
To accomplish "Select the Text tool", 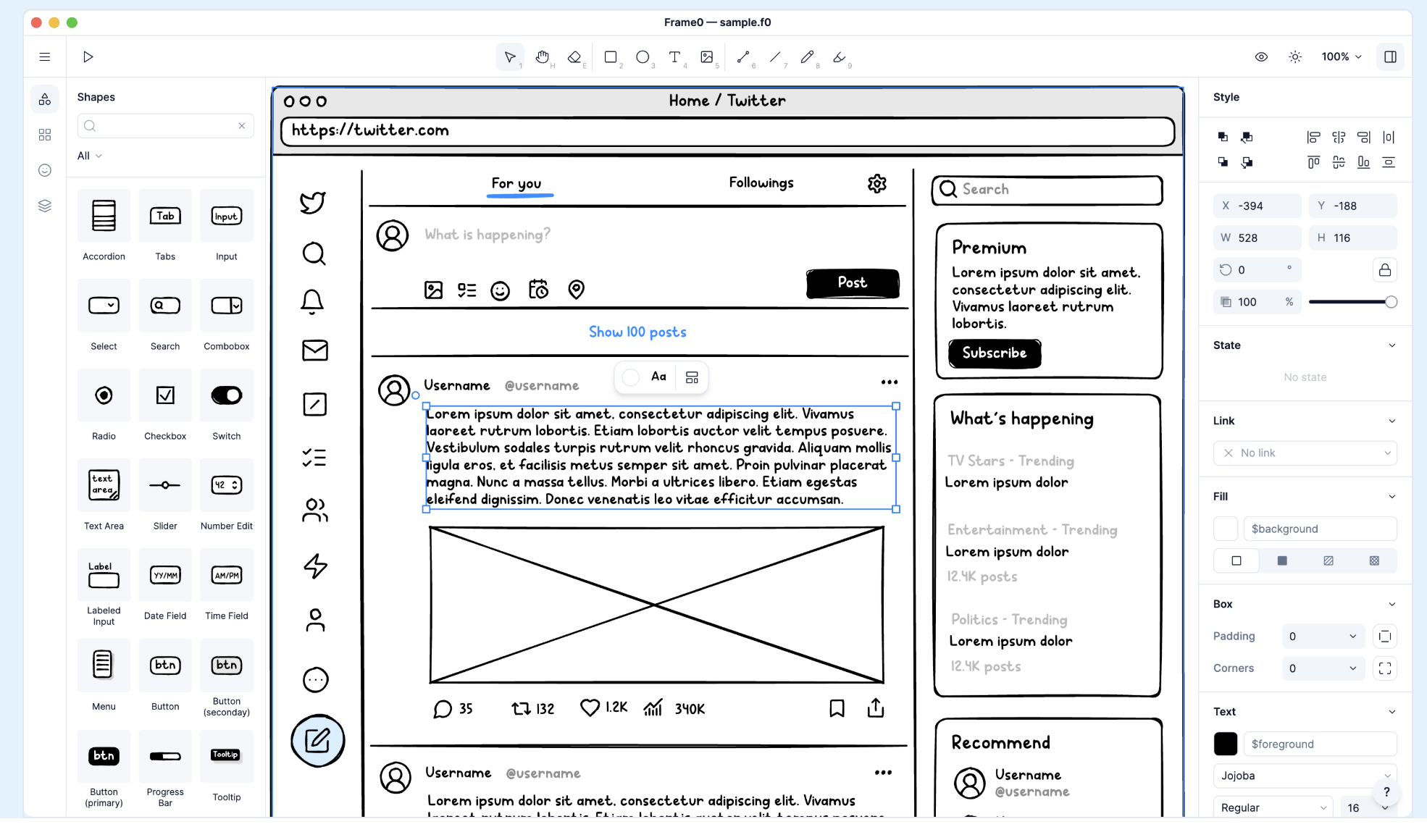I will pyautogui.click(x=674, y=57).
